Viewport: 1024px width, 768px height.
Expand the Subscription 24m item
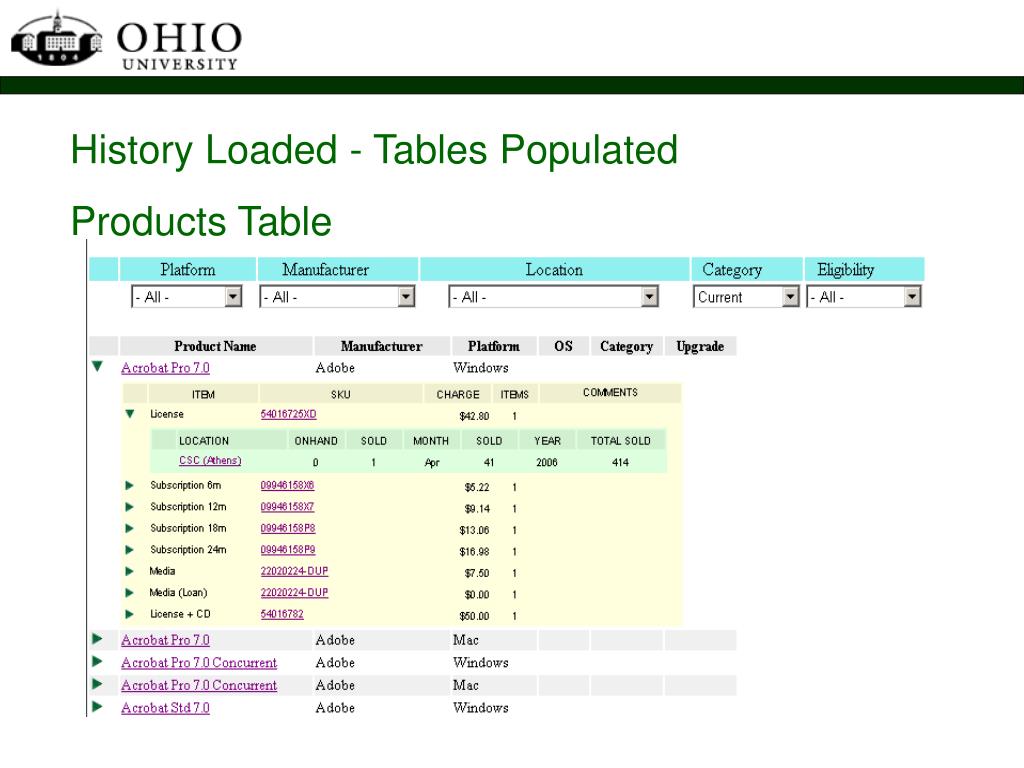[x=129, y=550]
